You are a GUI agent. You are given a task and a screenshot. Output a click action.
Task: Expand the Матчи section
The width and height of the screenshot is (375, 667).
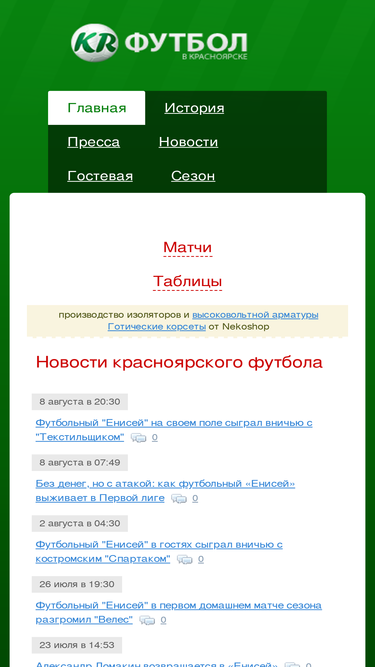pos(188,248)
